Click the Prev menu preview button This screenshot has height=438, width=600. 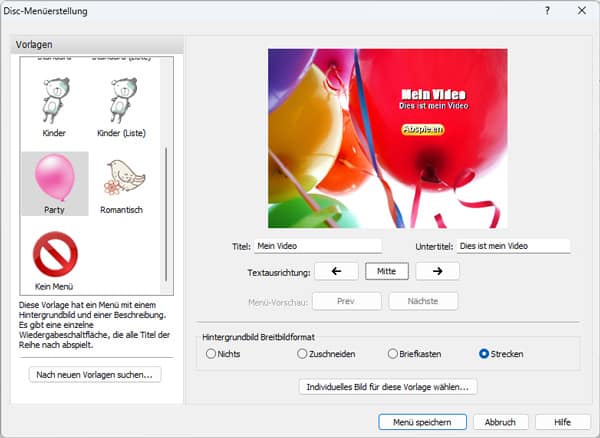click(x=346, y=301)
